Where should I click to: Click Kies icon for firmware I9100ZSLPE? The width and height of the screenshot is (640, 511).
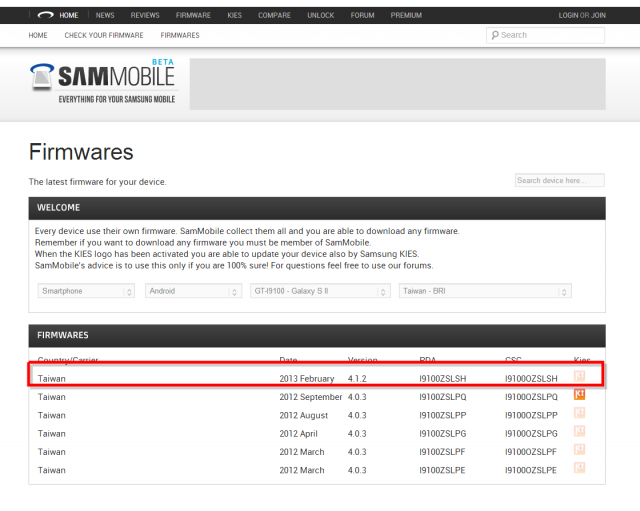point(579,468)
